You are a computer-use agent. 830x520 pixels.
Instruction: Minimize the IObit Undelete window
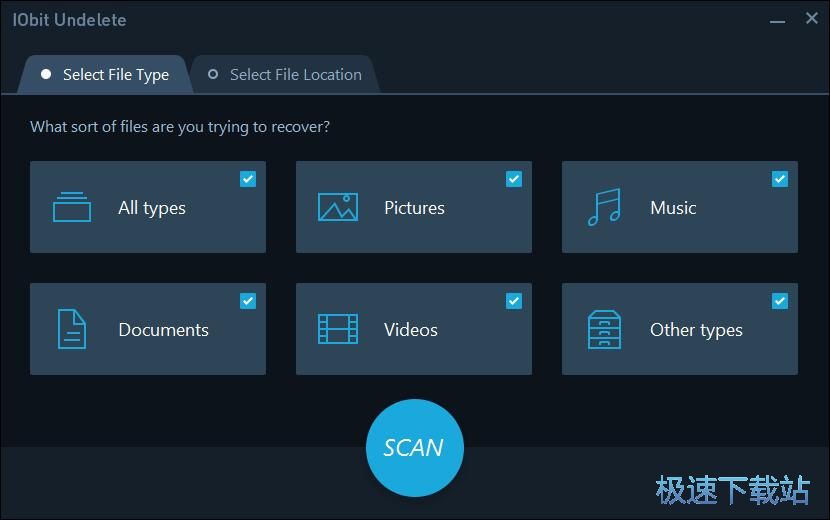pyautogui.click(x=777, y=21)
